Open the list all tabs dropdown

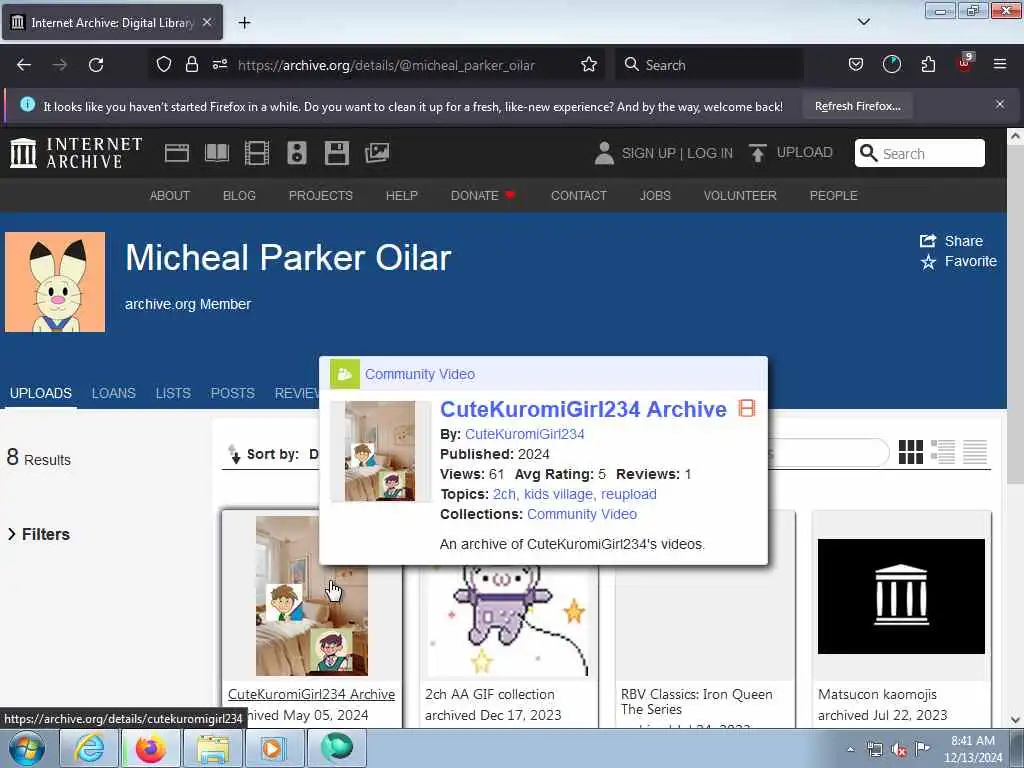point(863,22)
